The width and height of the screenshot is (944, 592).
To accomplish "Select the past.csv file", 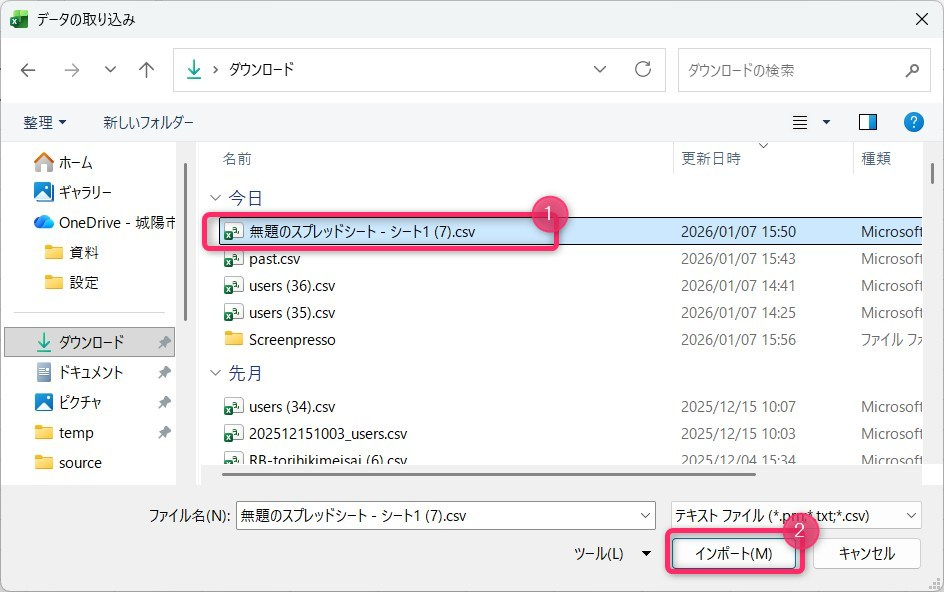I will coord(274,259).
